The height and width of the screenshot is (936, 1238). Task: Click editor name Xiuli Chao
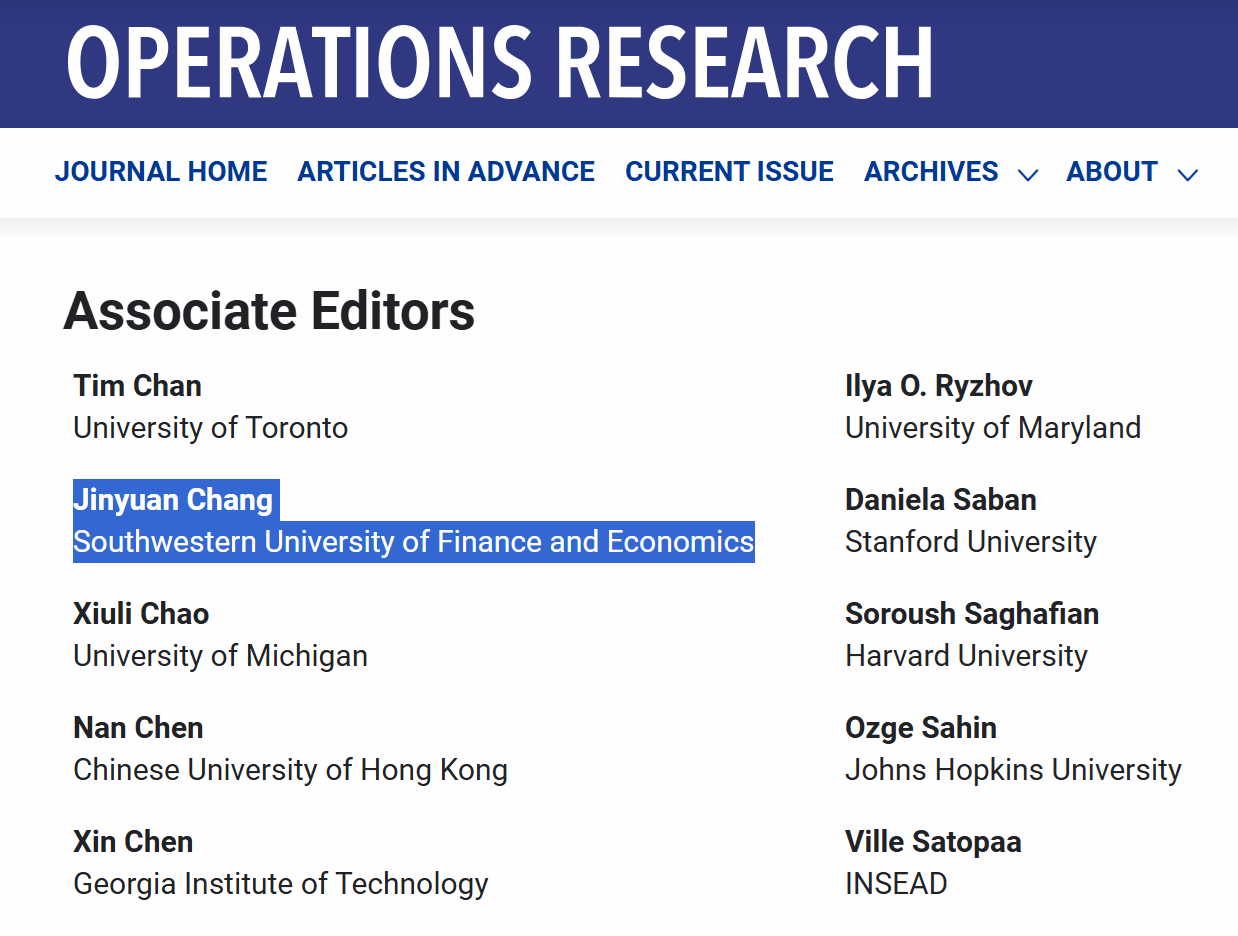(x=141, y=614)
